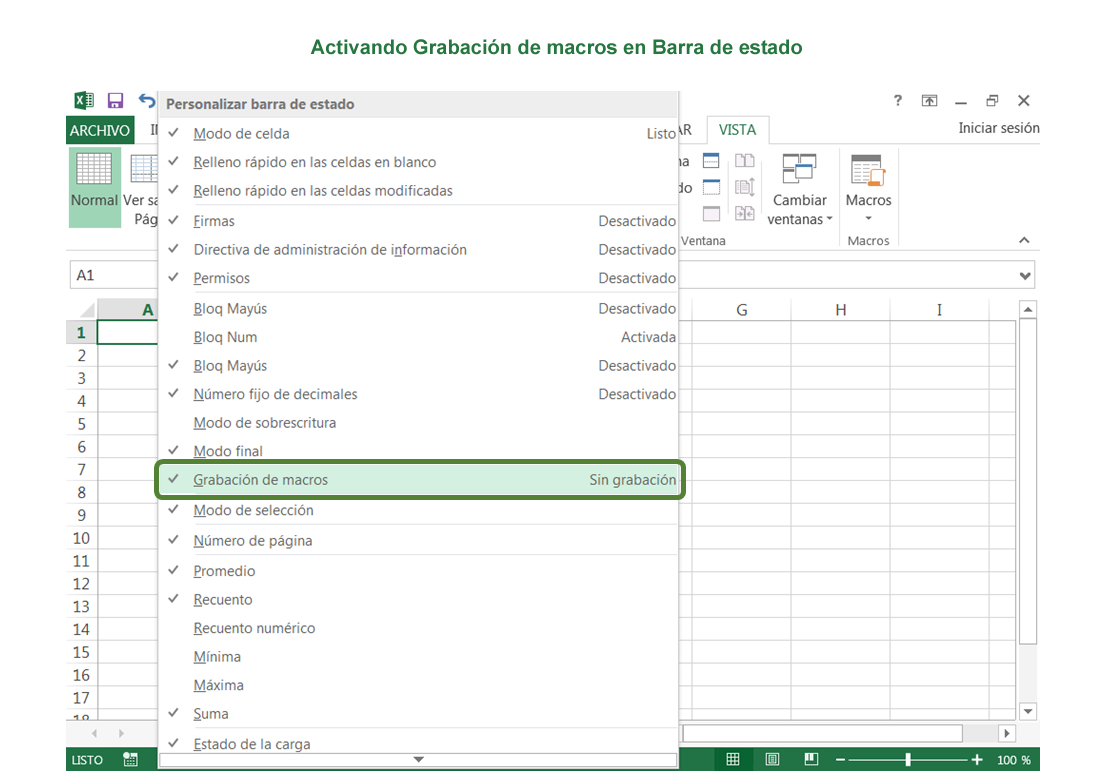Zoom out with the minus icon
The width and height of the screenshot is (1100, 779).
(x=840, y=759)
